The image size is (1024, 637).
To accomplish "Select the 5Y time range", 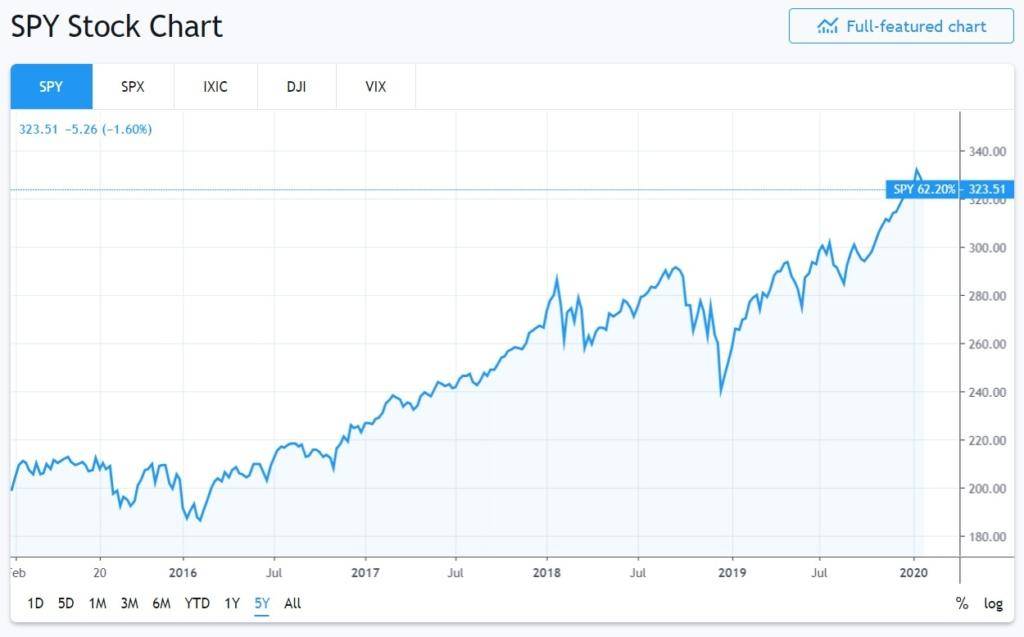I will [x=262, y=603].
